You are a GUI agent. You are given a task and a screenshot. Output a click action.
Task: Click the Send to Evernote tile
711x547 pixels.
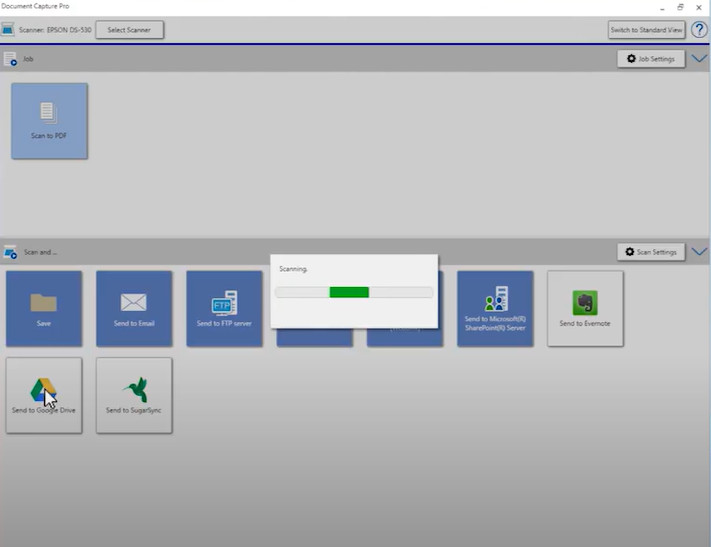pyautogui.click(x=585, y=308)
